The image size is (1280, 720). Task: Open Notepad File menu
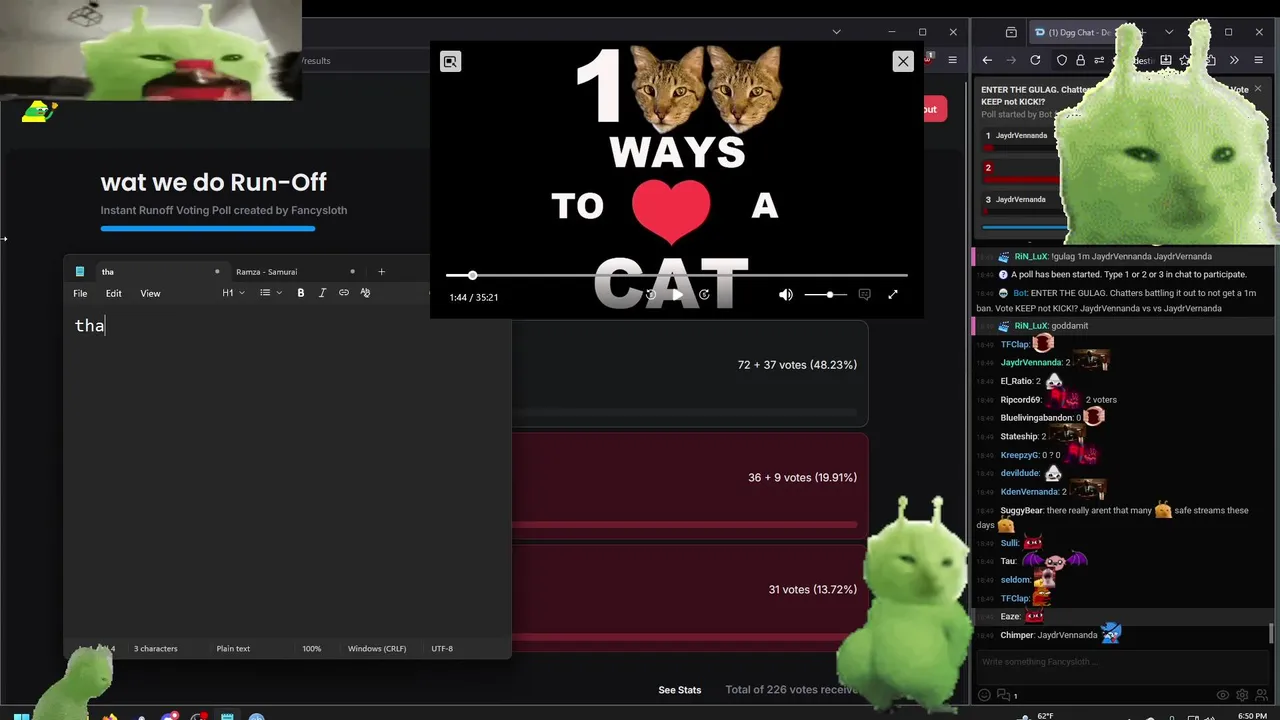(80, 293)
